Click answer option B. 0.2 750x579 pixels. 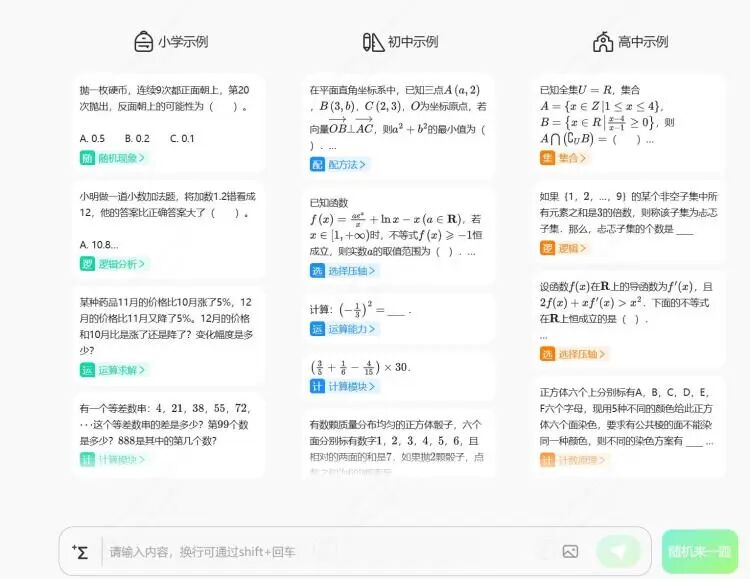pos(137,139)
